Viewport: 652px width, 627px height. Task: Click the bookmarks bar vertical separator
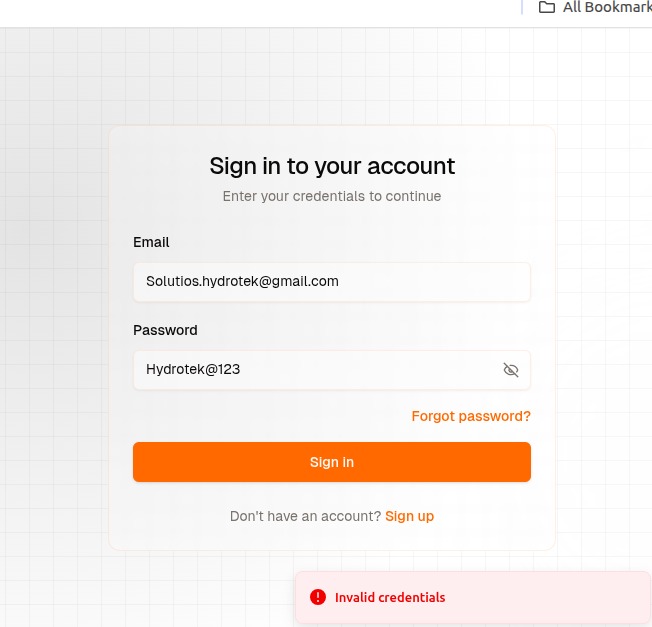click(x=522, y=7)
